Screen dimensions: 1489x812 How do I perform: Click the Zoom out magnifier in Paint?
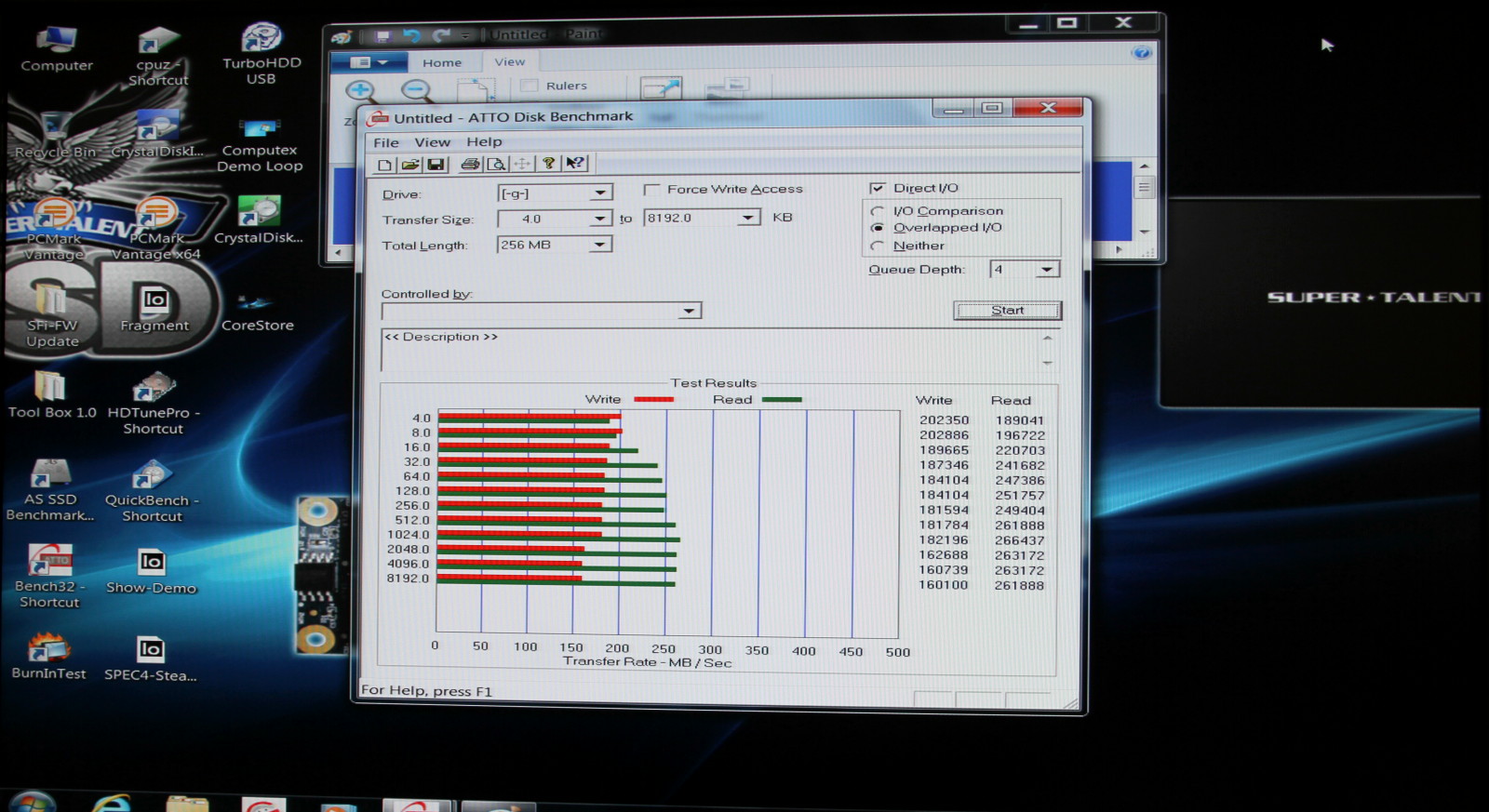[416, 90]
